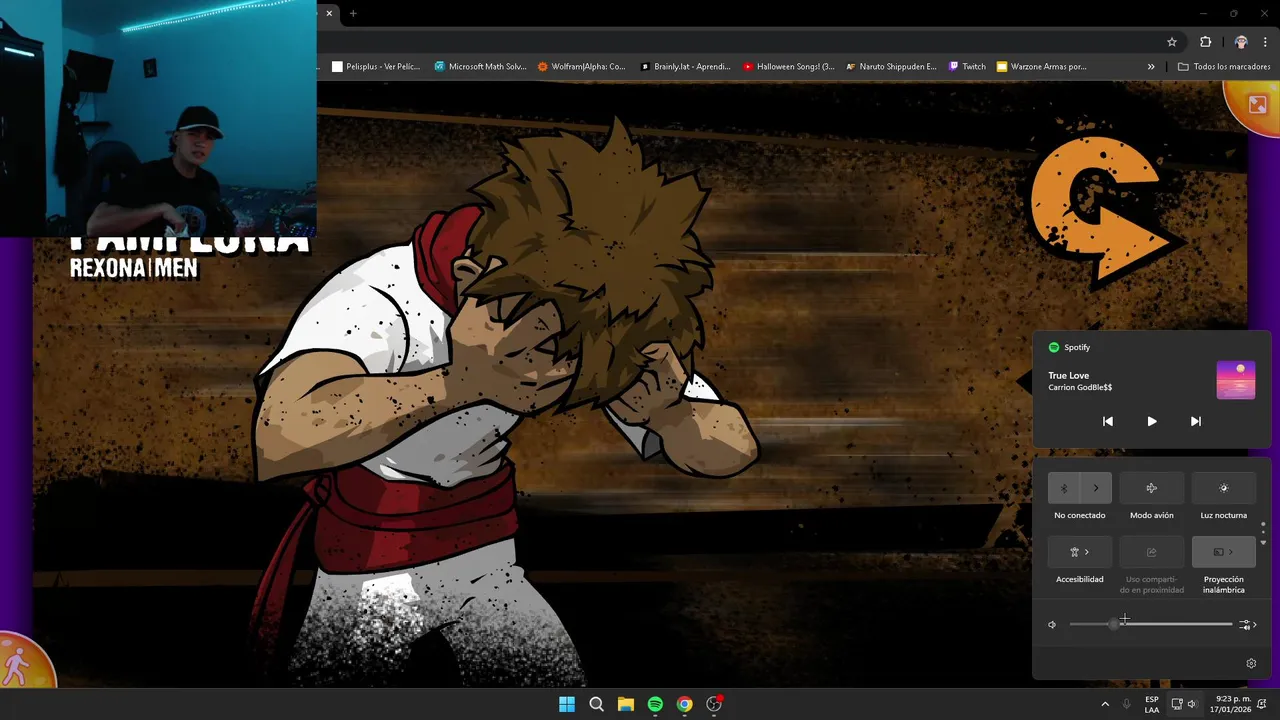Open notifications bell icon
Viewport: 1280px width, 720px height.
(1262, 704)
